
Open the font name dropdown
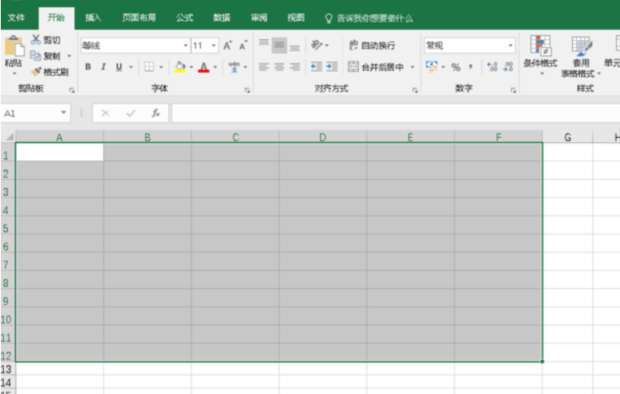tap(185, 45)
